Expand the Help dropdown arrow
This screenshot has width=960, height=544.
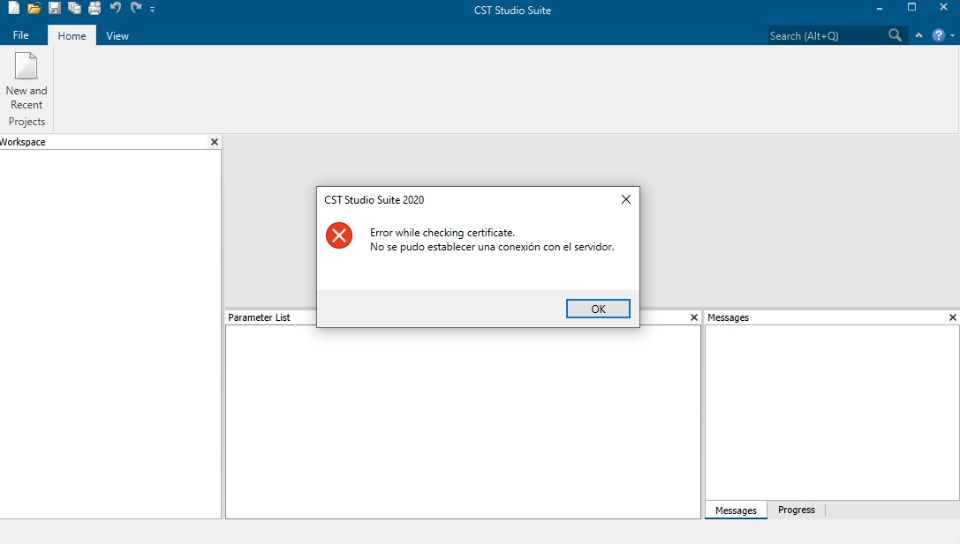pyautogui.click(x=952, y=35)
